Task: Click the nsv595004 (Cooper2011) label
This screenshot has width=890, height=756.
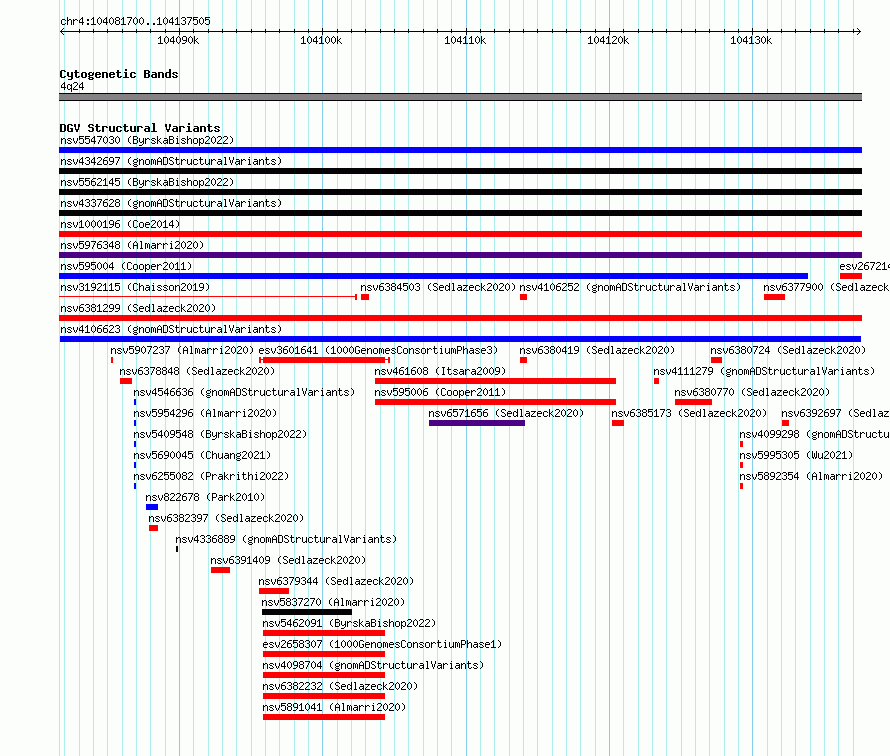Action: point(126,266)
